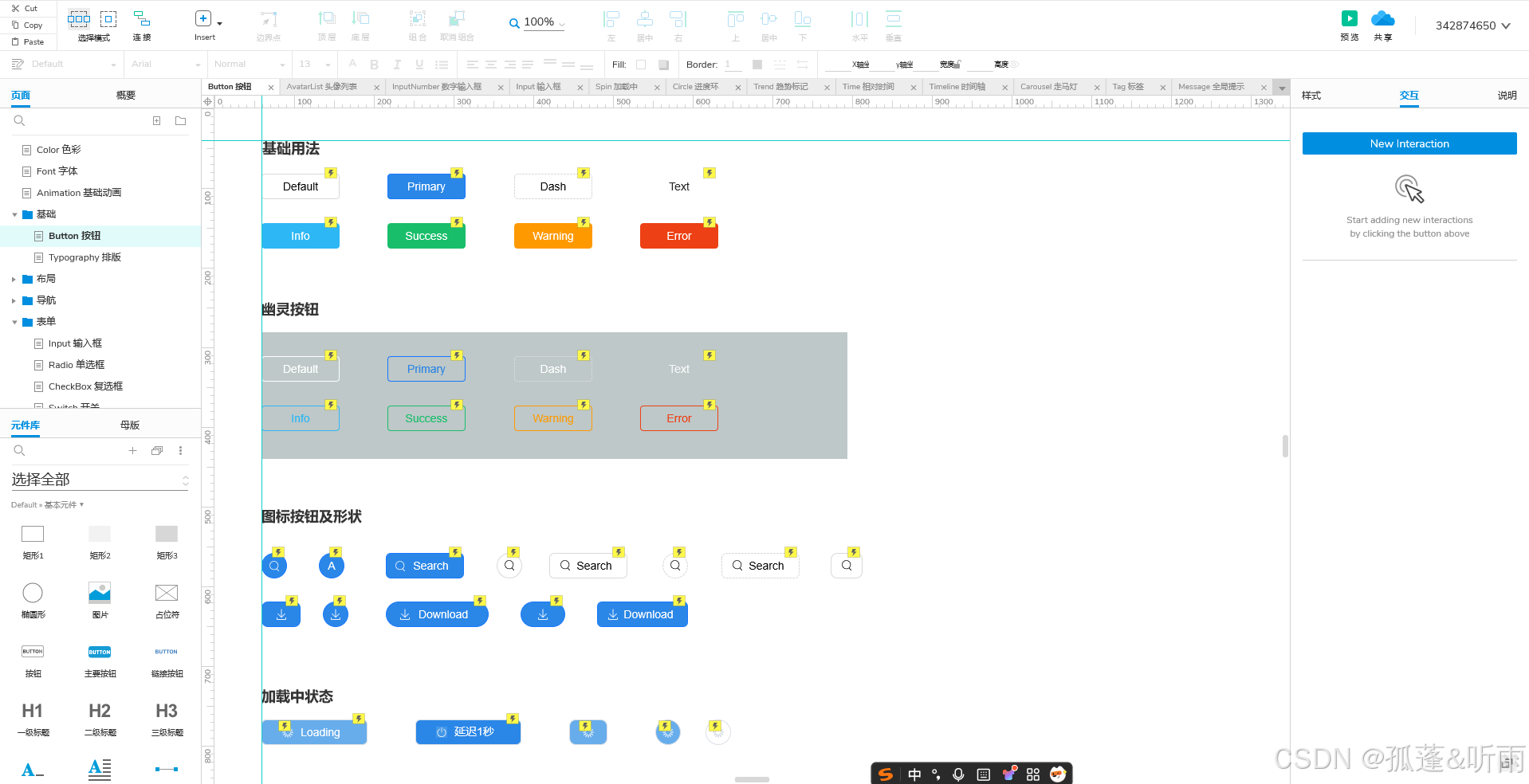Open the Insert dropdown arrow

coord(219,24)
